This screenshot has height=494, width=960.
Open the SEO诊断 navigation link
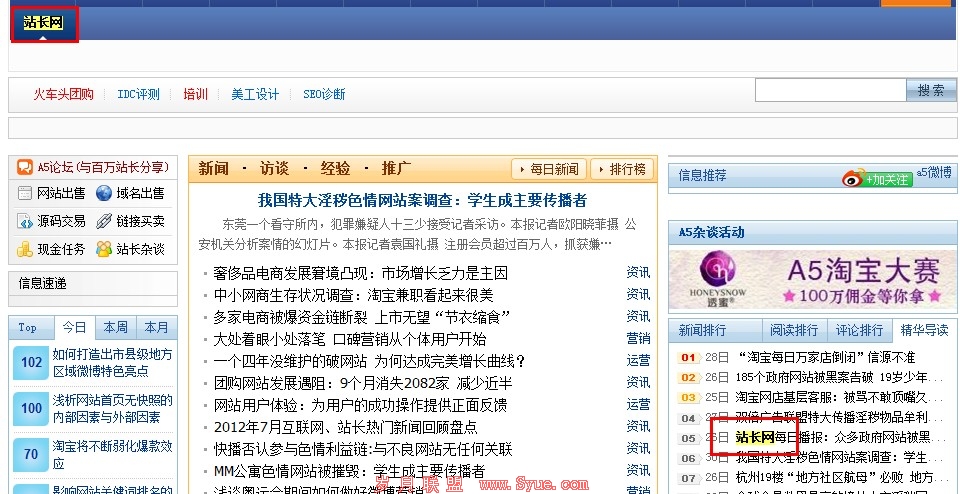coord(324,94)
